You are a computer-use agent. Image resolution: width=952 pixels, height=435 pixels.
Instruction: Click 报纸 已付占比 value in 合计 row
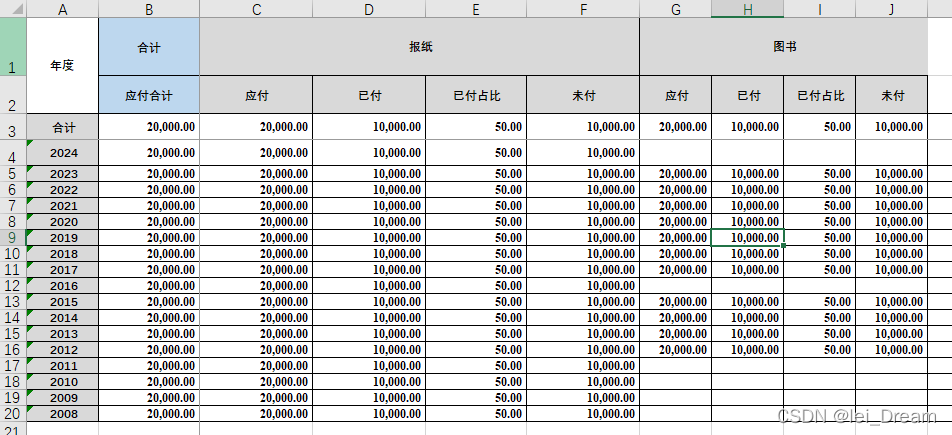point(476,127)
